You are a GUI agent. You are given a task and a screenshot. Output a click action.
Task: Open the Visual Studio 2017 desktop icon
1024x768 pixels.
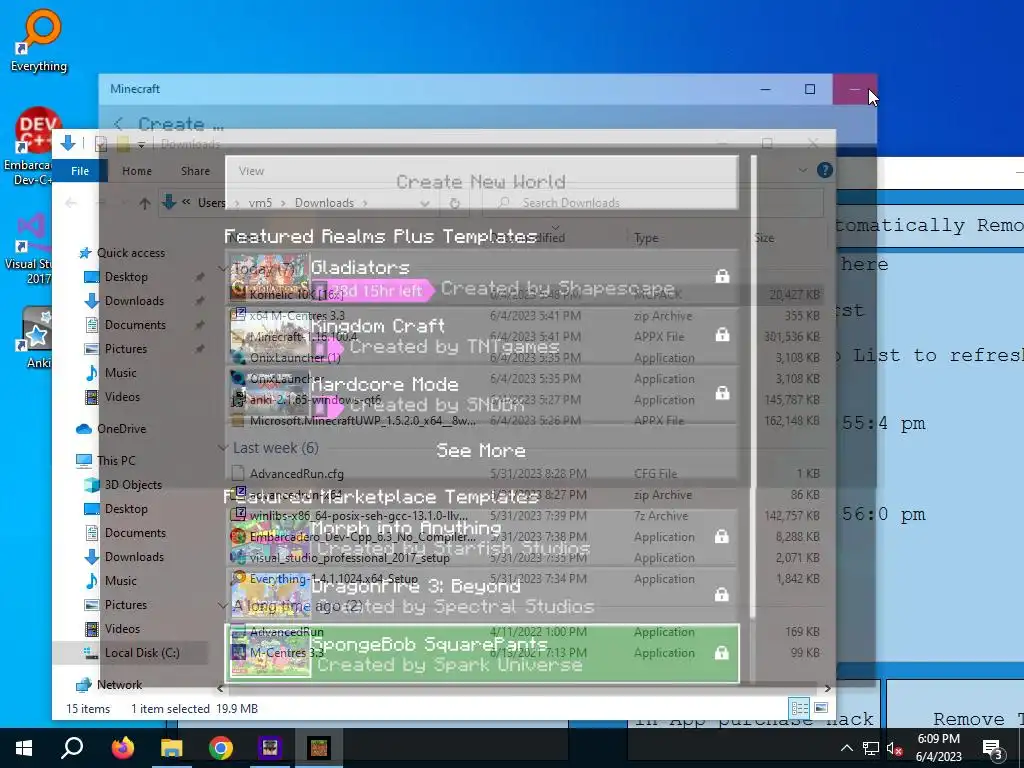pos(29,249)
